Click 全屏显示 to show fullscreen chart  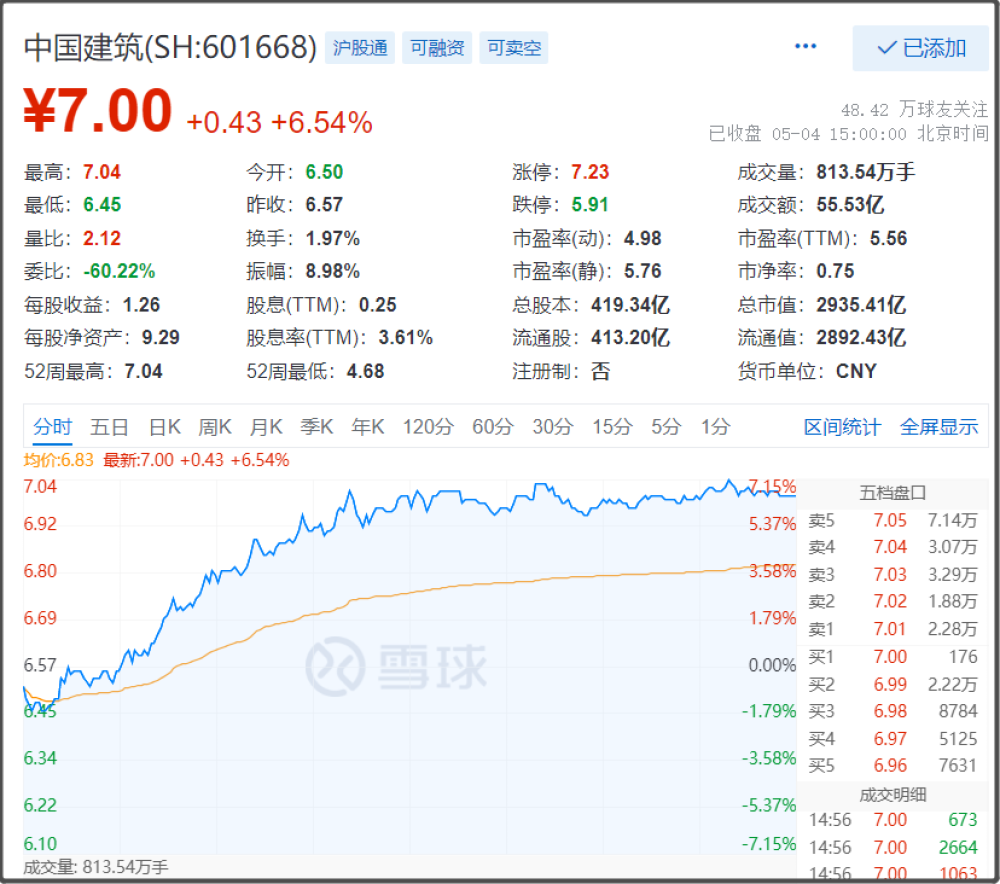pyautogui.click(x=938, y=427)
